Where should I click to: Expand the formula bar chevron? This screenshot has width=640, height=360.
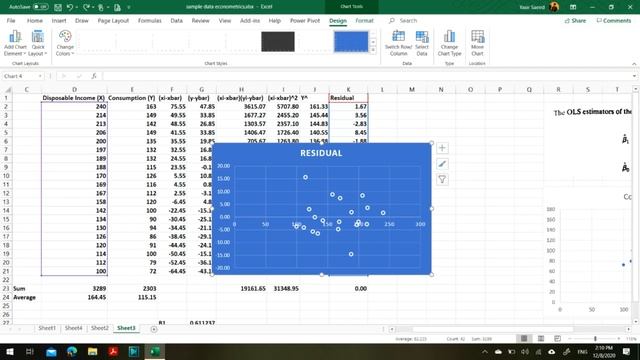(634, 76)
